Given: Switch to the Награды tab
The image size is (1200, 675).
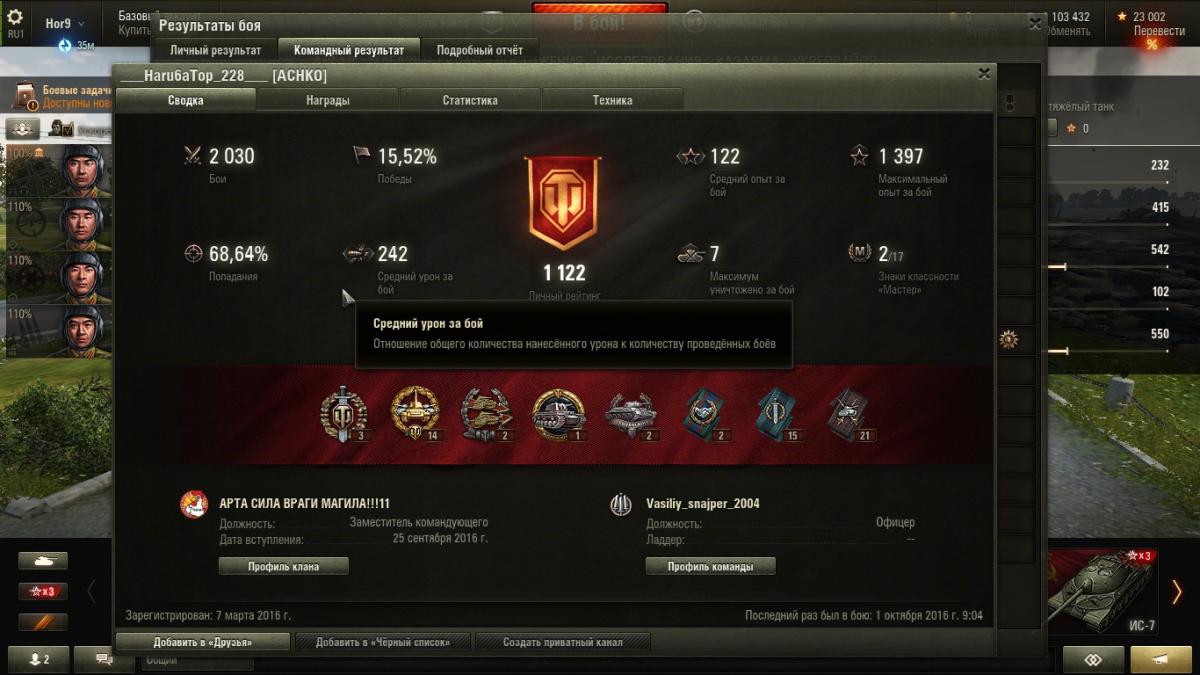Looking at the screenshot, I should coord(328,100).
